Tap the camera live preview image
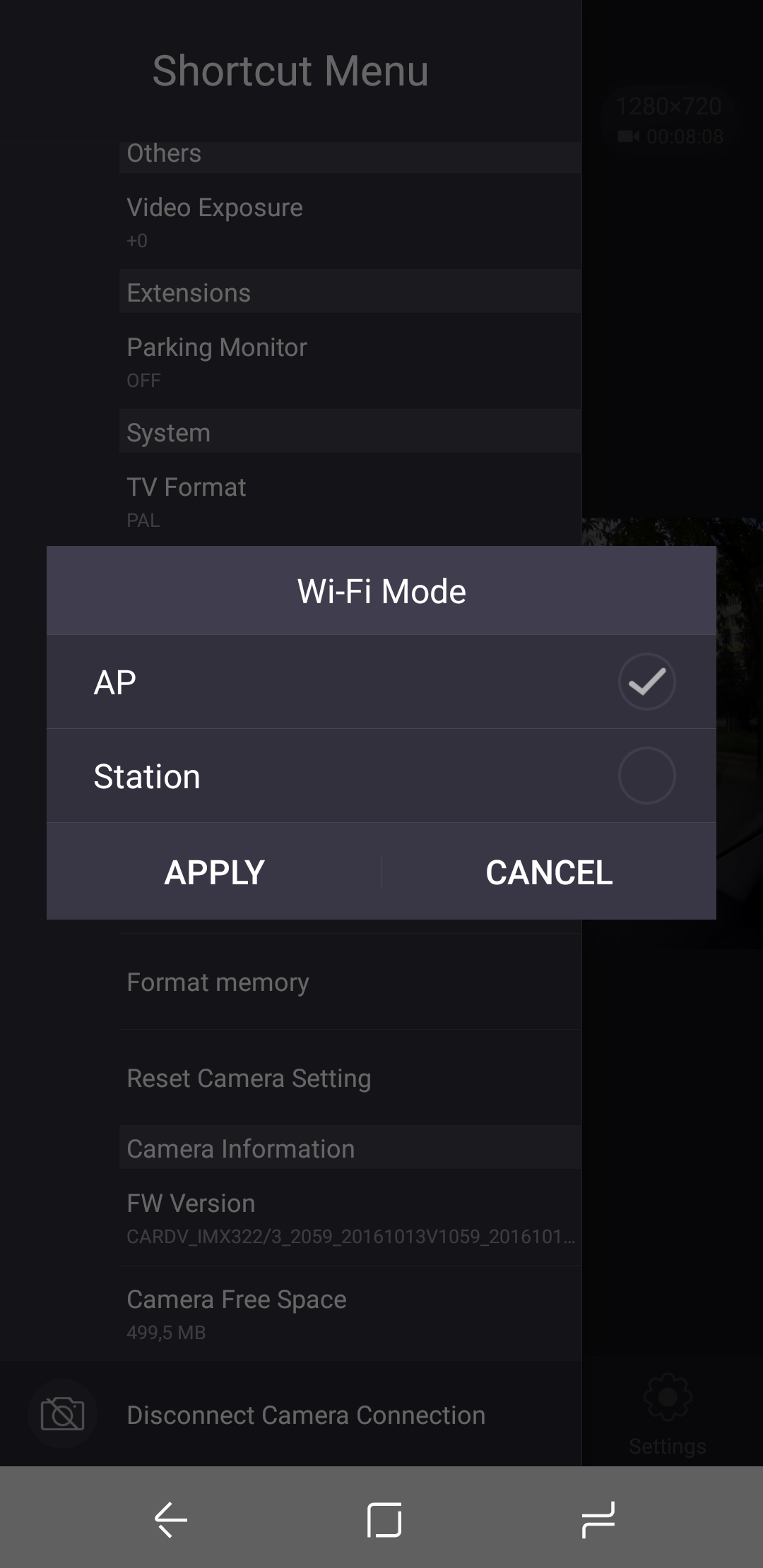763x1568 pixels. point(739,706)
